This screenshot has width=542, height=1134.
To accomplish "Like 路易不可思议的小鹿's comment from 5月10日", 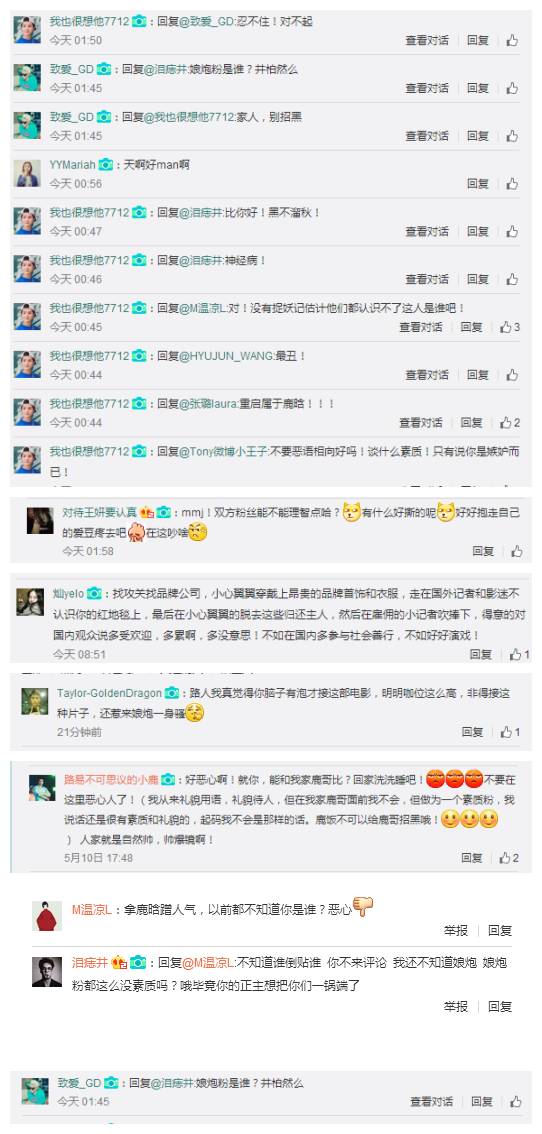I will [x=509, y=858].
